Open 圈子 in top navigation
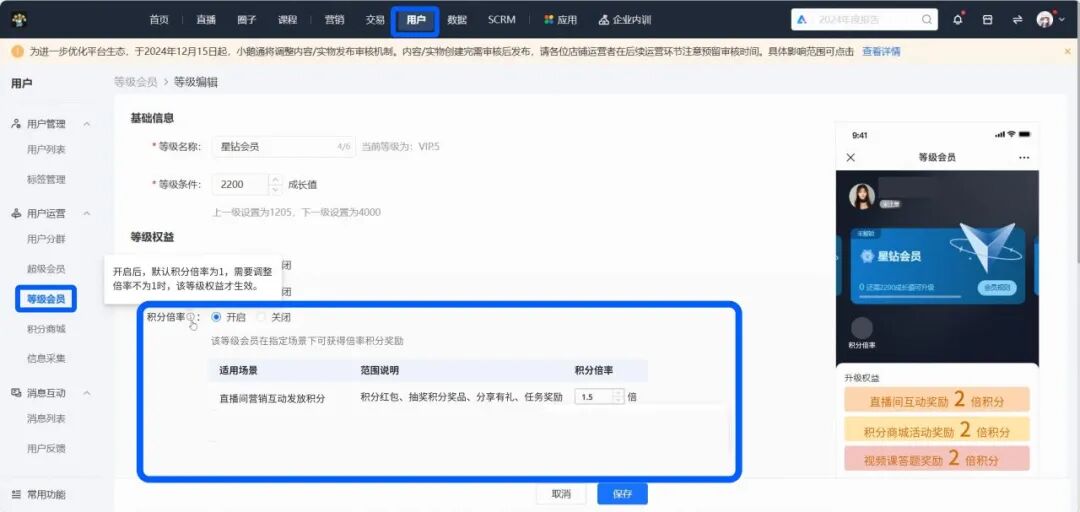1080x512 pixels. click(246, 20)
